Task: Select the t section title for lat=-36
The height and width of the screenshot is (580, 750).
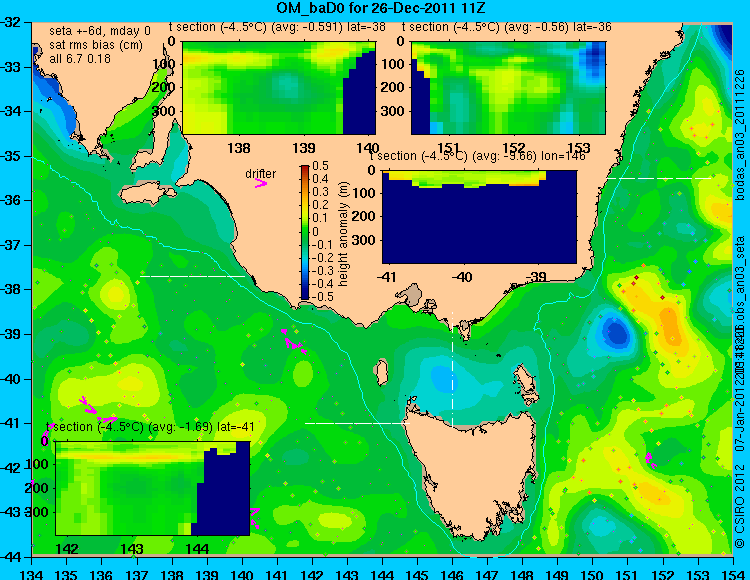Action: coord(507,27)
